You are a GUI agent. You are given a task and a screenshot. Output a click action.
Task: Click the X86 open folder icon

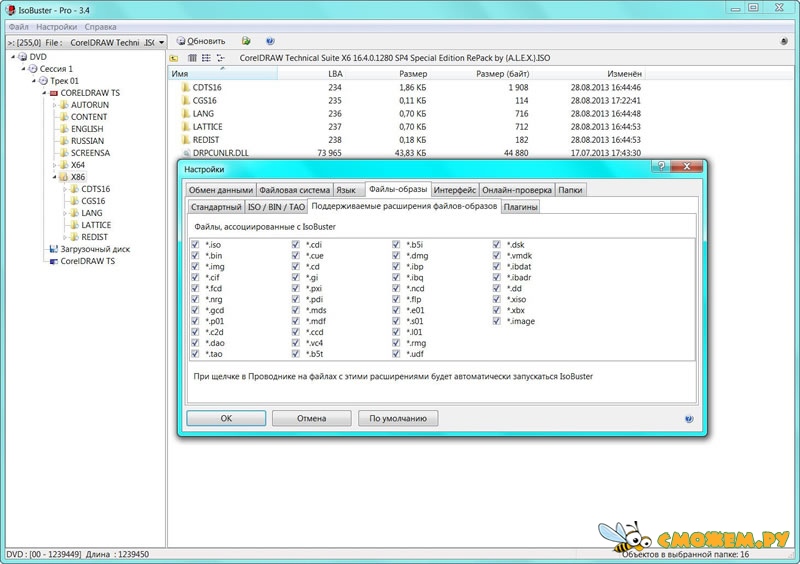click(x=64, y=177)
